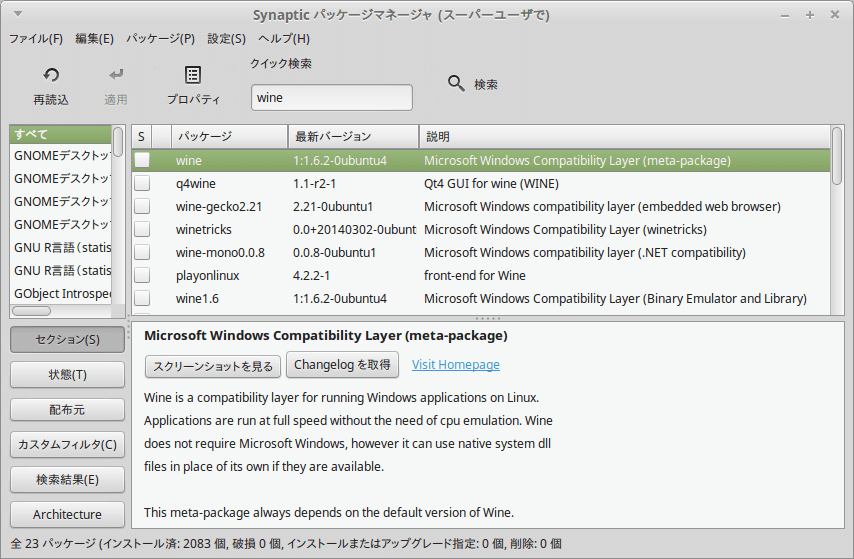Select the winetricks package name
This screenshot has height=559, width=854.
(204, 229)
